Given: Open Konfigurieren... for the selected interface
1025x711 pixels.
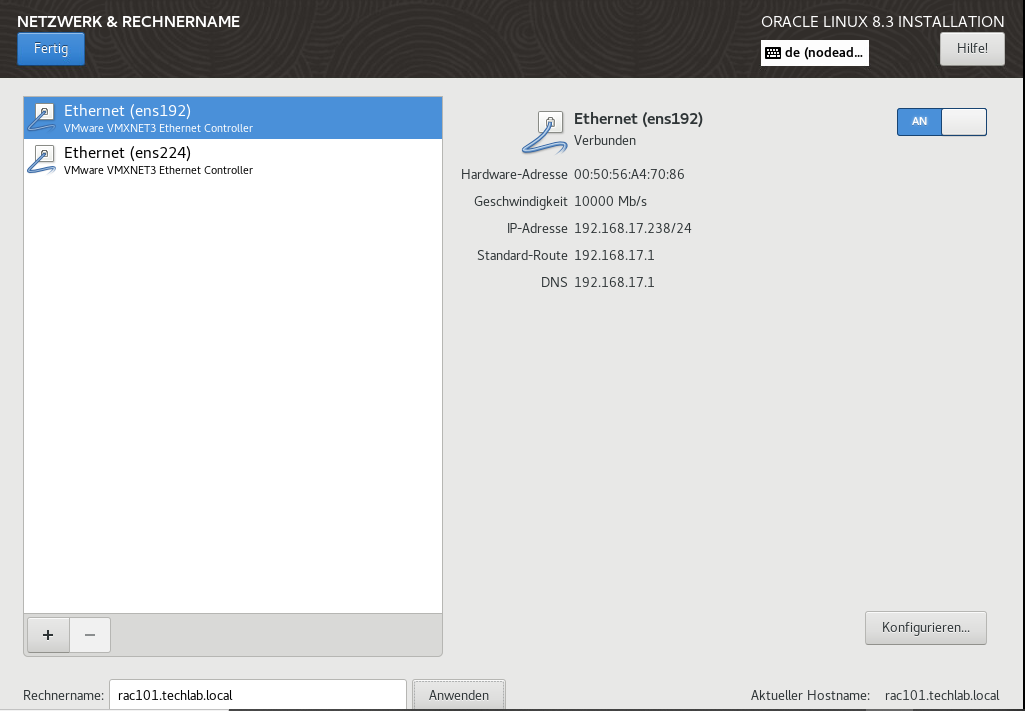Looking at the screenshot, I should (x=925, y=628).
